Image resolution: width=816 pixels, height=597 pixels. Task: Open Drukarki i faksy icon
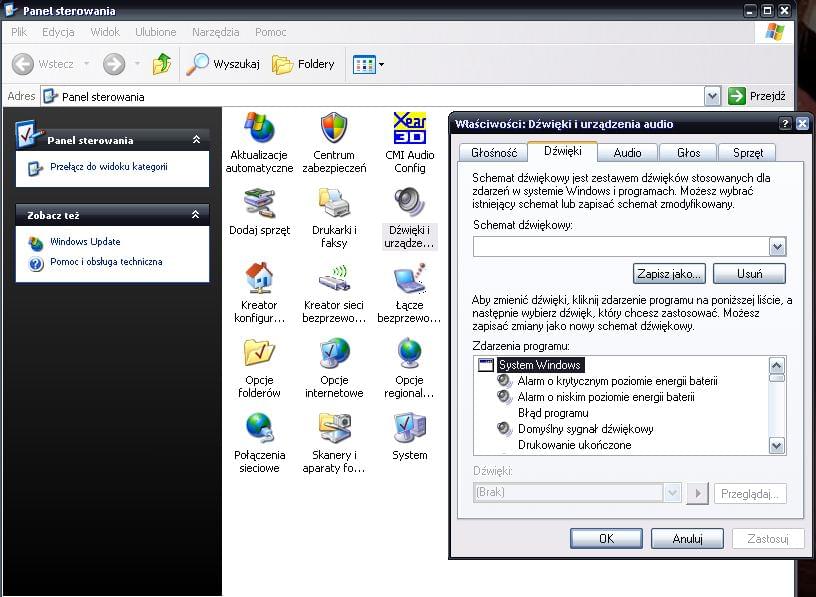(x=334, y=203)
